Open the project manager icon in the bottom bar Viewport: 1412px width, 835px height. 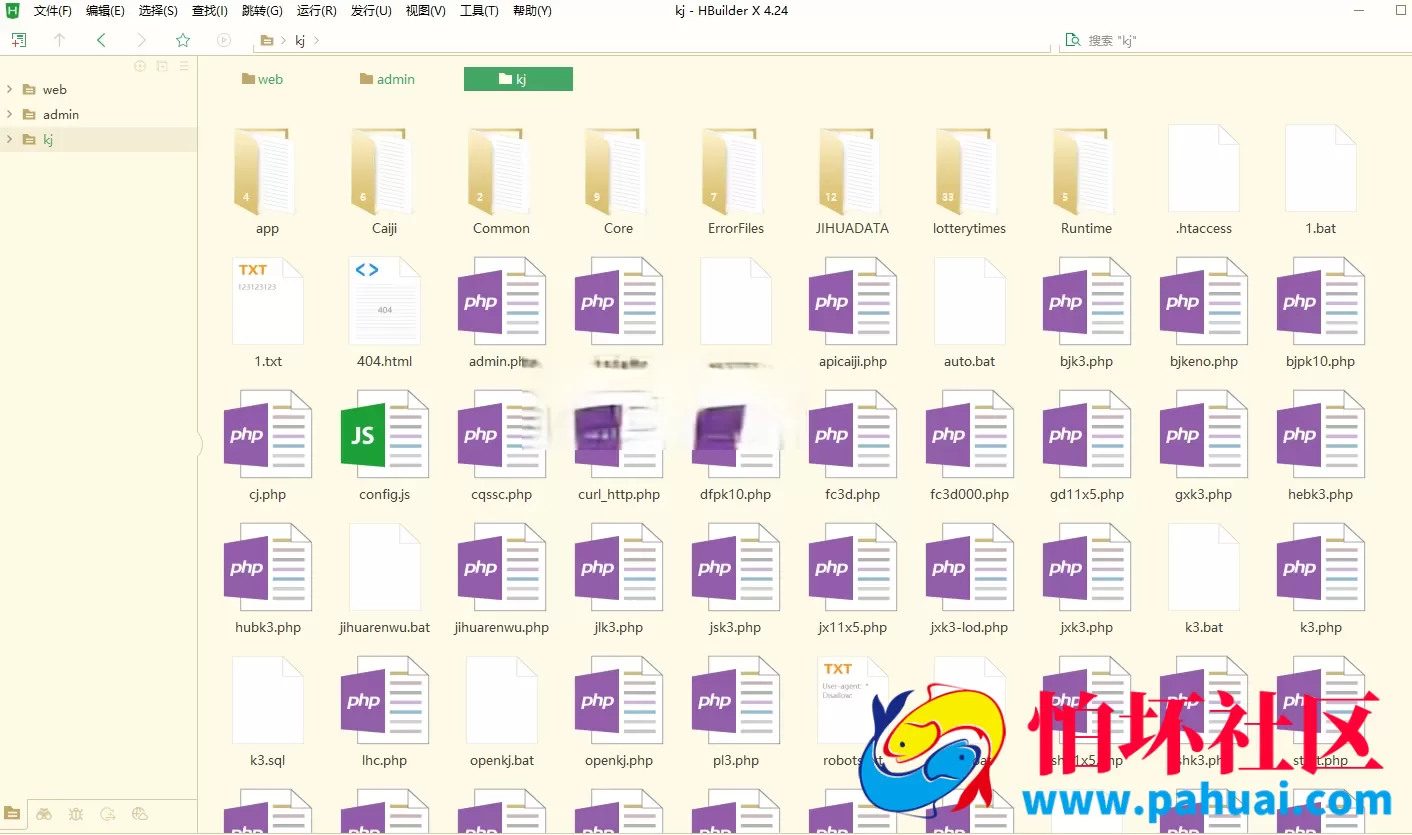tap(12, 813)
